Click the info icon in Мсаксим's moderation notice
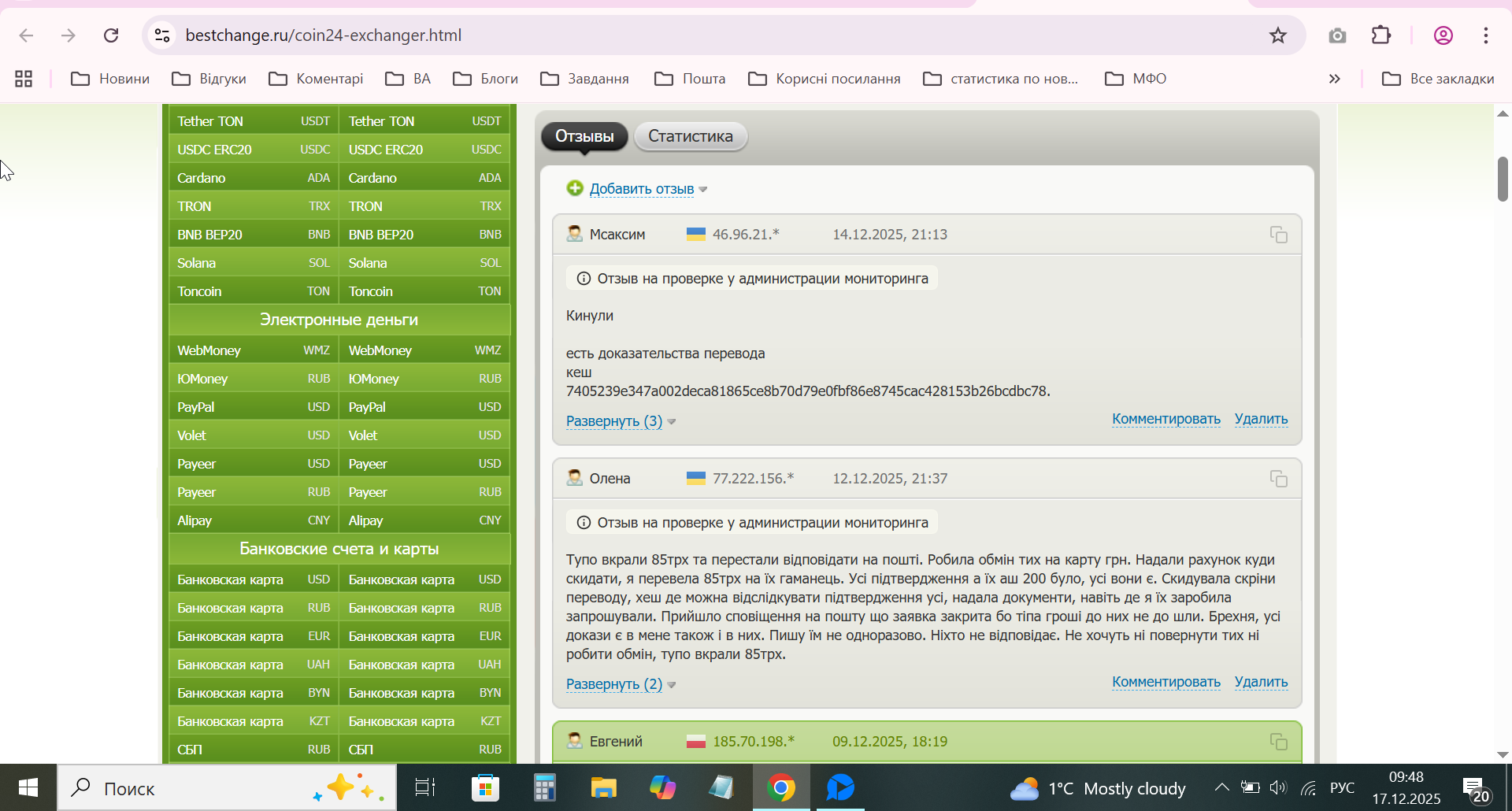Viewport: 1512px width, 811px height. 584,279
